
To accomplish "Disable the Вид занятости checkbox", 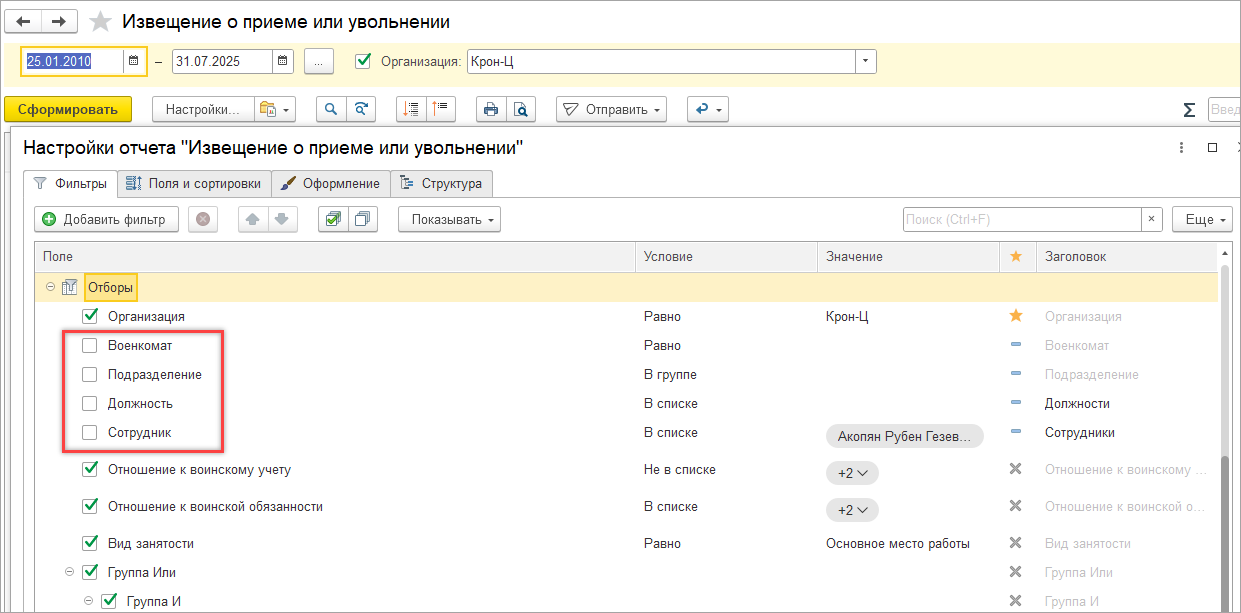I will click(90, 543).
